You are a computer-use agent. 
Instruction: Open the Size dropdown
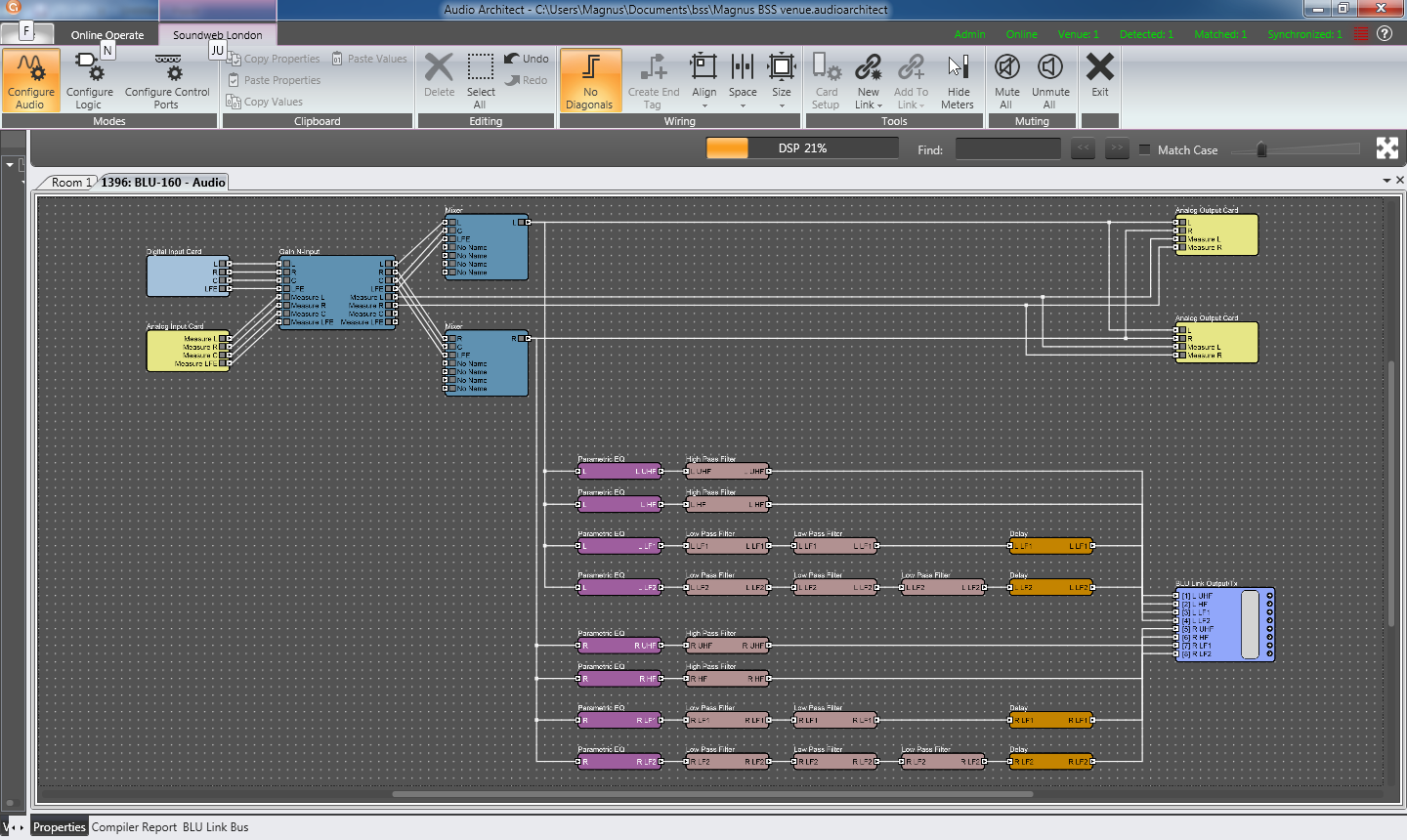782,81
